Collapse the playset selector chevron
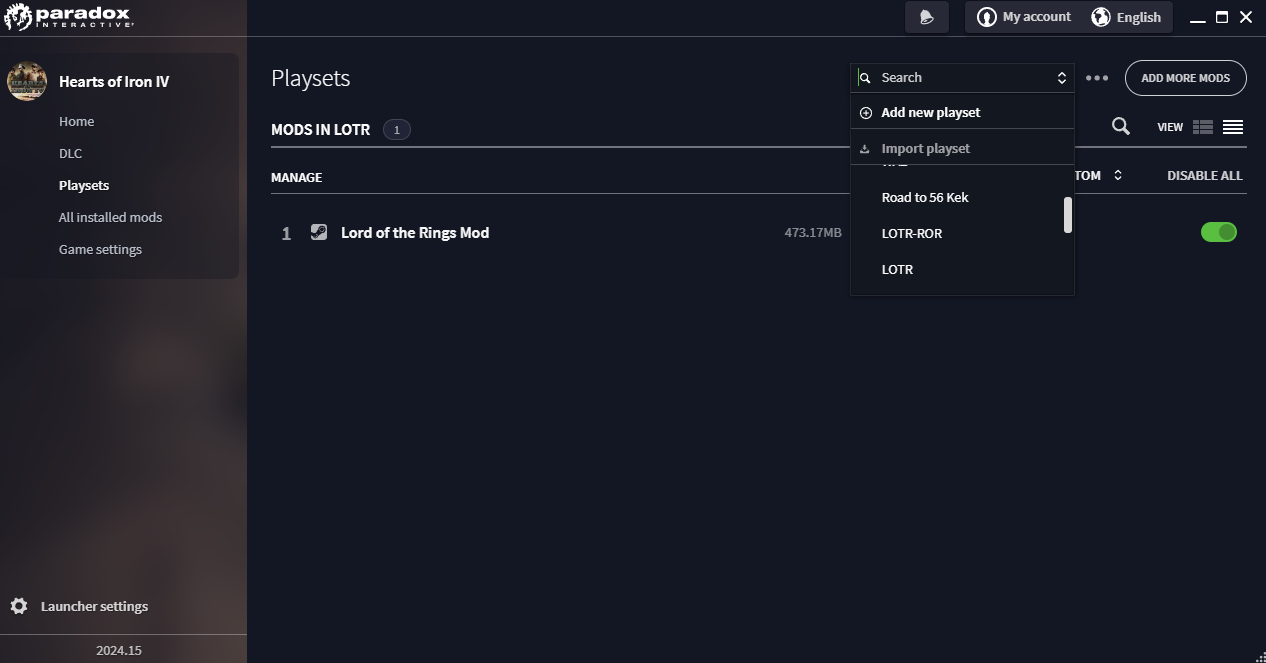This screenshot has width=1266, height=663. point(1061,78)
